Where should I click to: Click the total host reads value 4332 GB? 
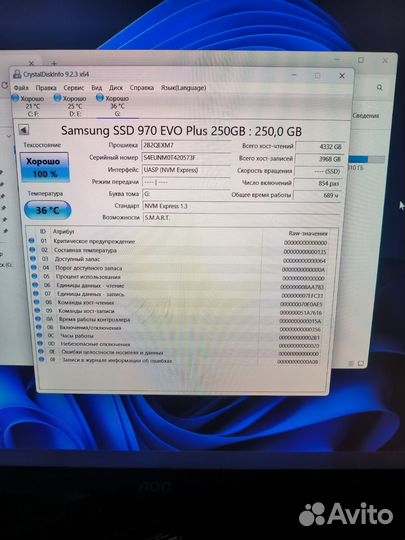click(320, 146)
